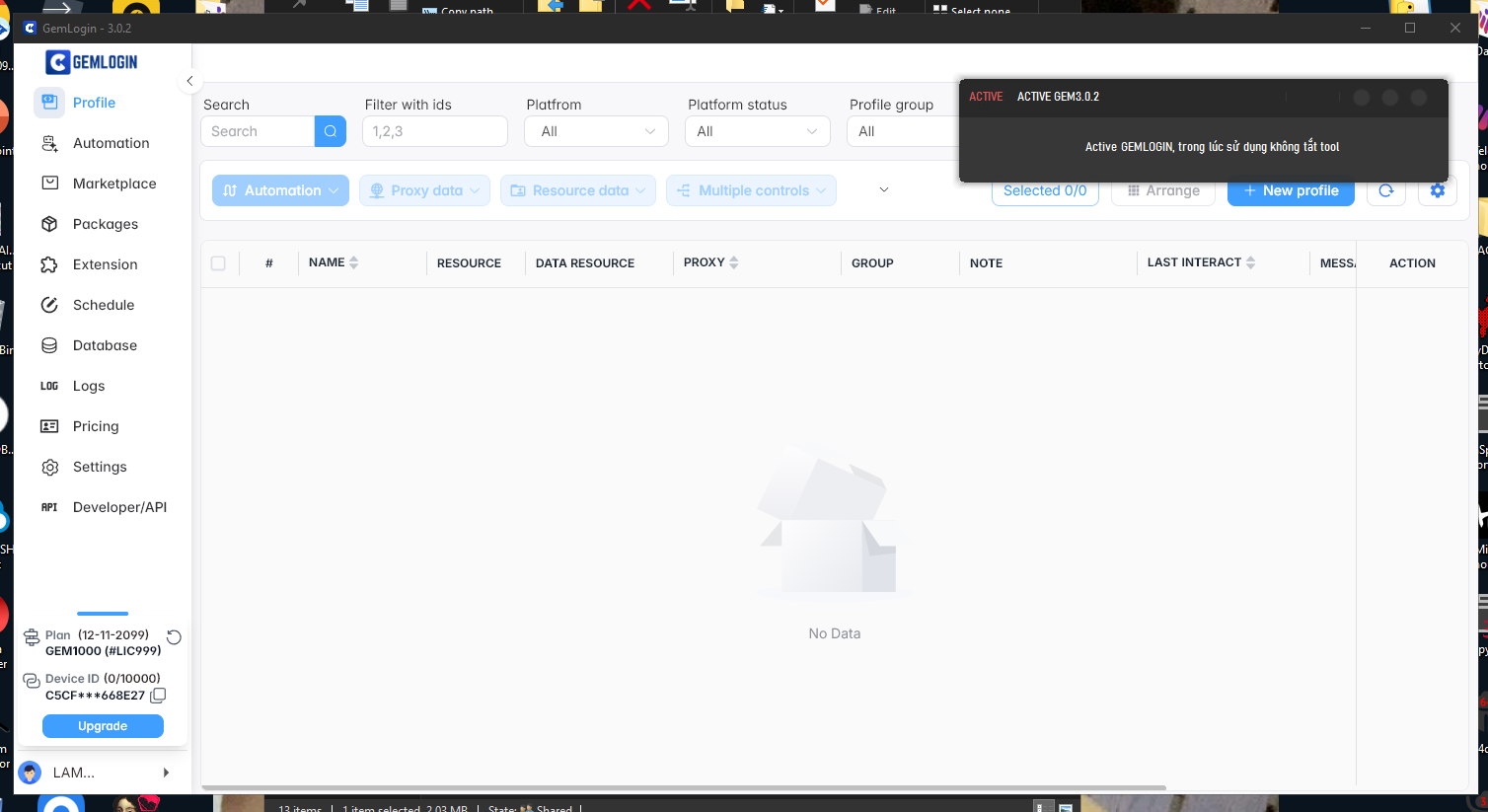Sort table by NAME column arrows

click(x=354, y=262)
